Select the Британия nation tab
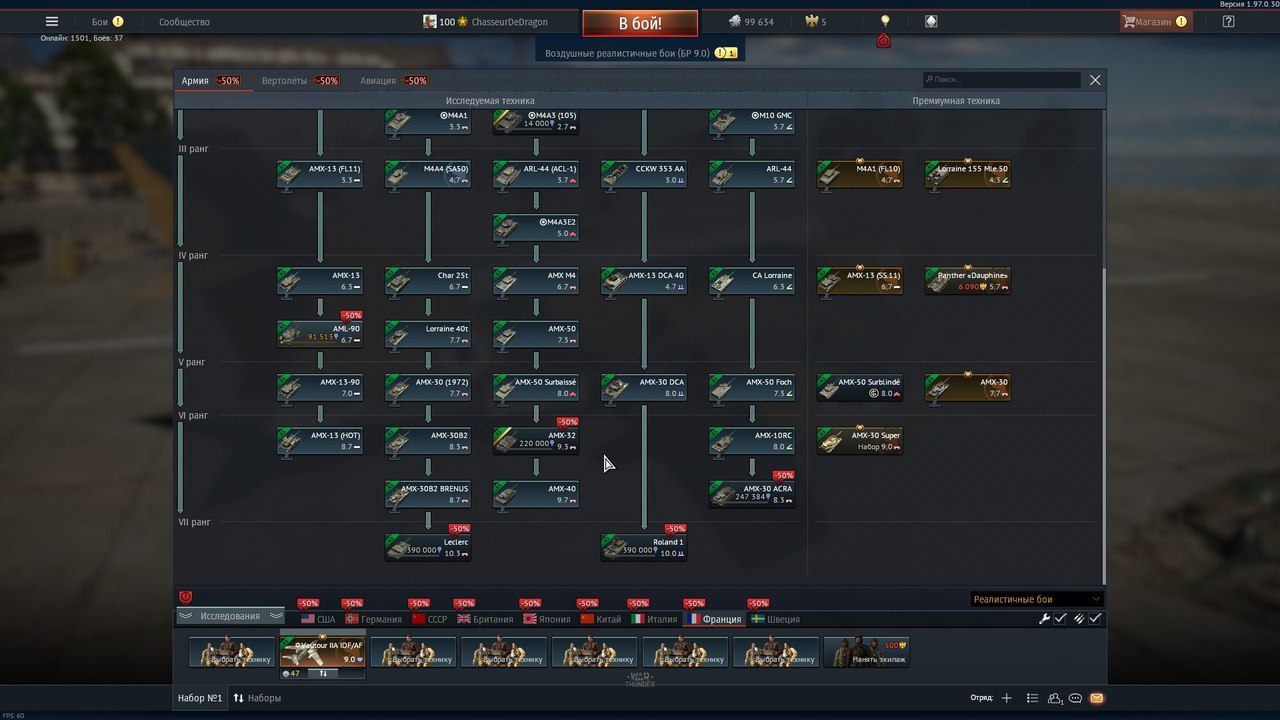 [x=485, y=619]
